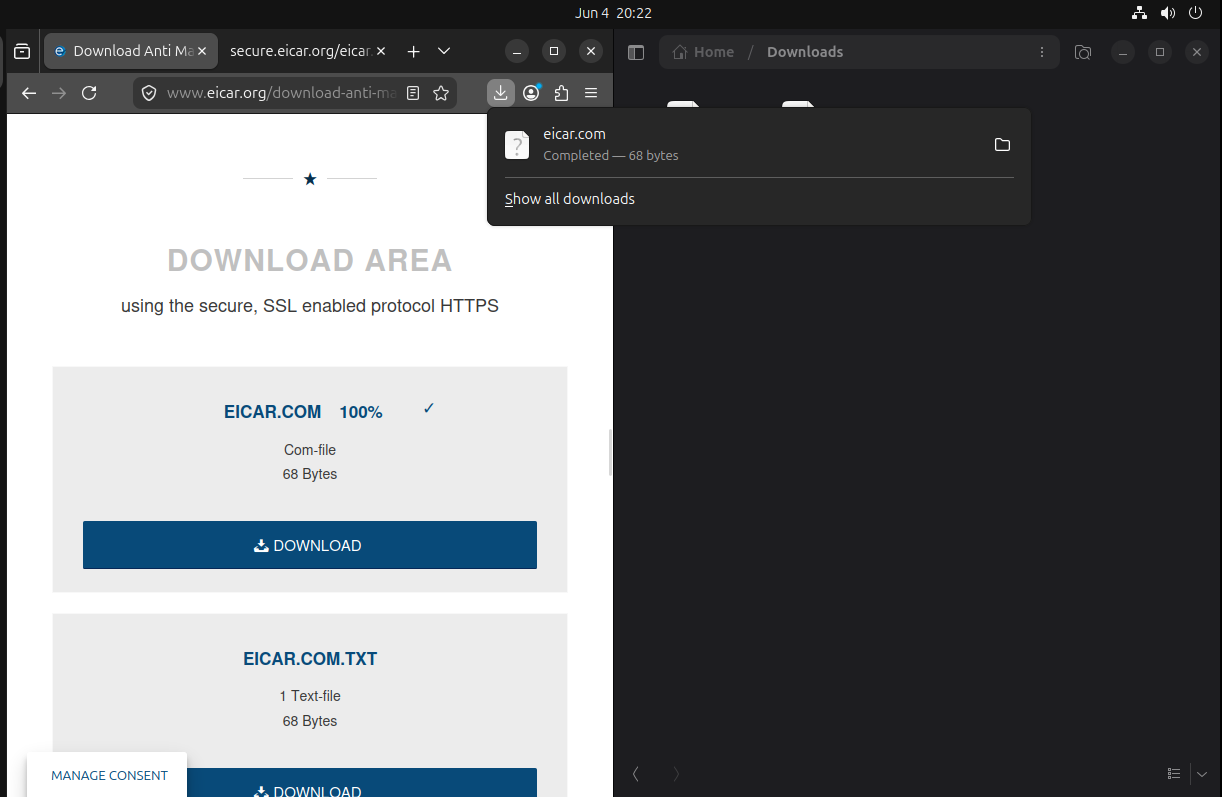Go back one page in the browser
This screenshot has height=797, width=1222.
tap(29, 93)
